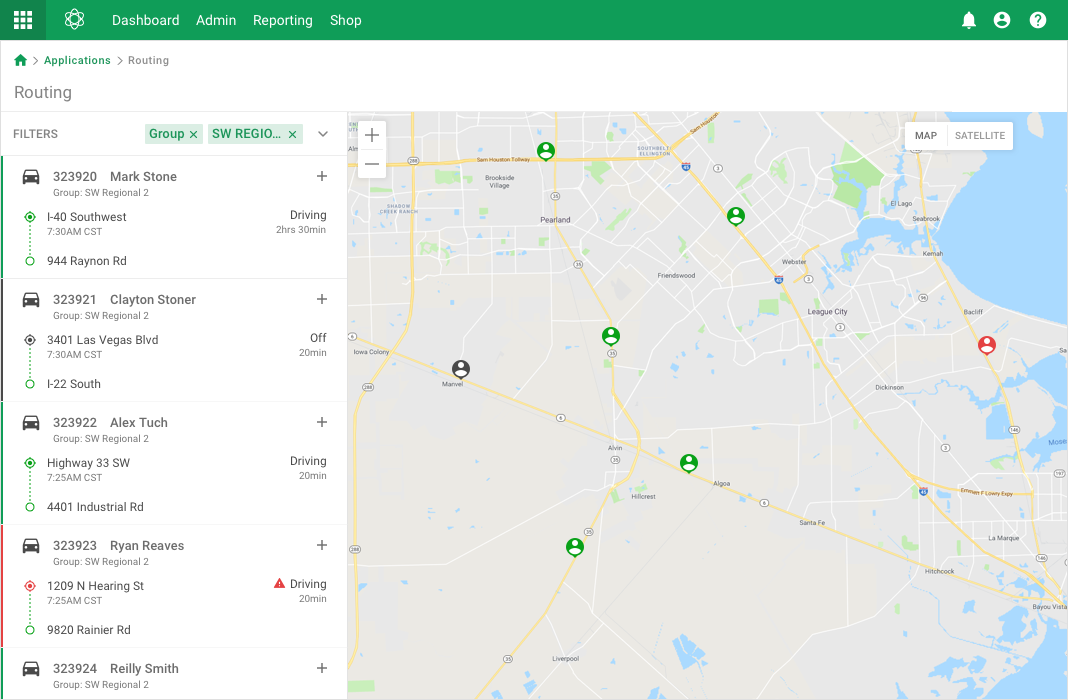Open the user account menu icon
Viewport: 1068px width, 700px height.
(1002, 20)
